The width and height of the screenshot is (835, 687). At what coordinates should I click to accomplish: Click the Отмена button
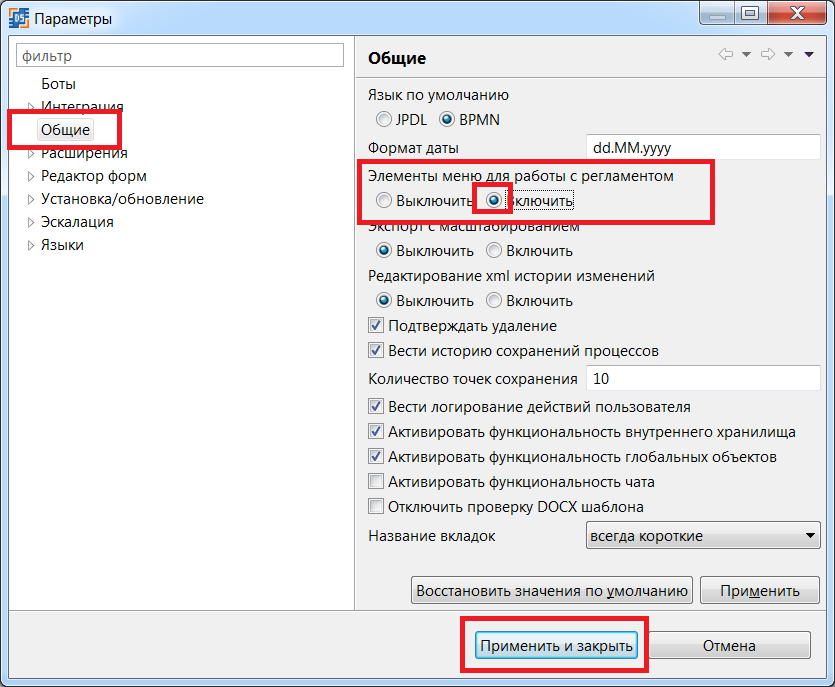point(729,645)
